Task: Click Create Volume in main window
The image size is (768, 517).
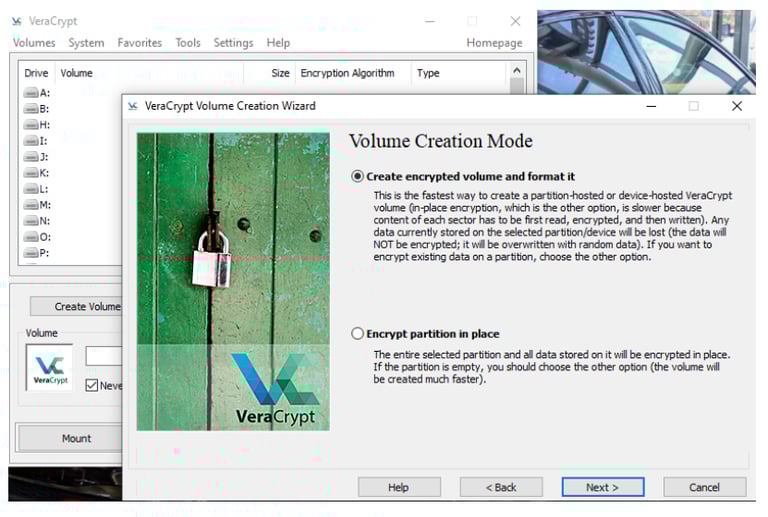Action: (x=76, y=306)
